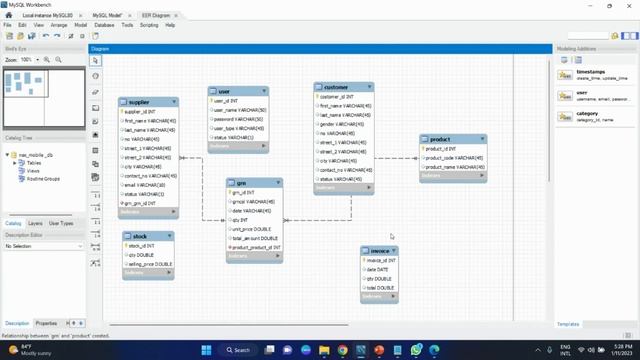
Task: Open the No Selection description dropdown
Action: [x=44, y=246]
